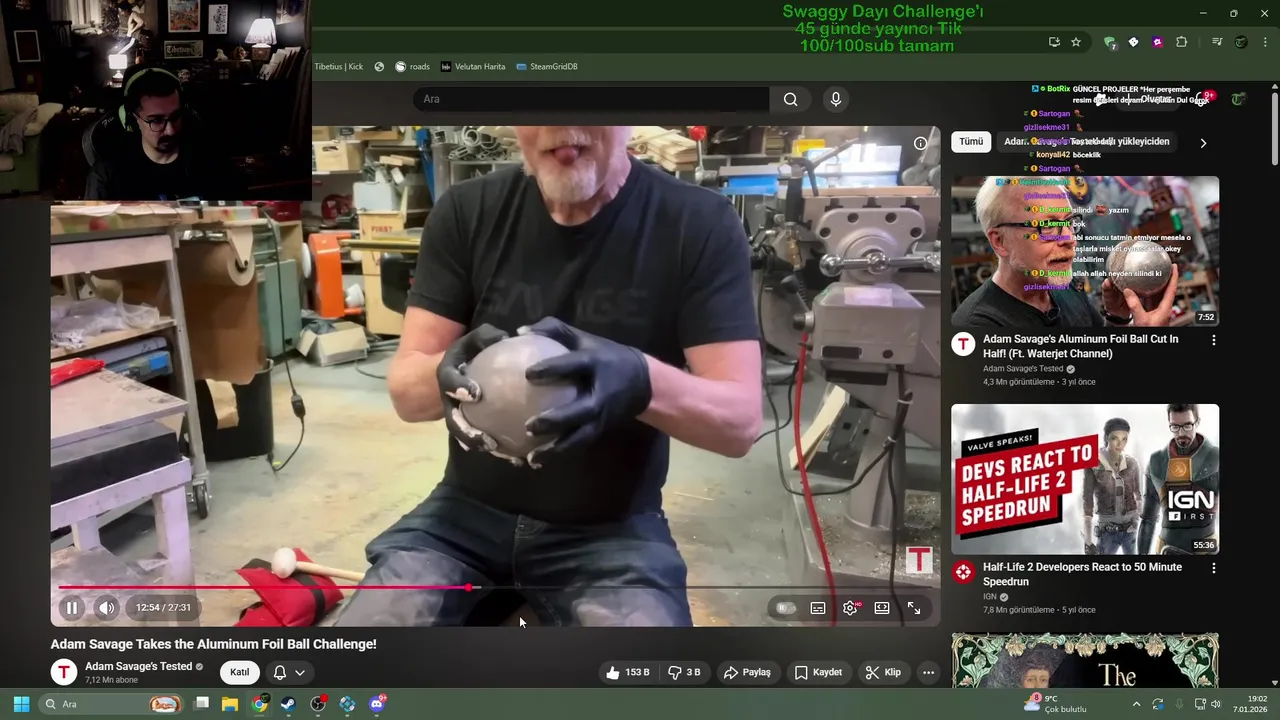Screen dimensions: 1280x720
Task: Pause the playing video
Action: pos(72,607)
